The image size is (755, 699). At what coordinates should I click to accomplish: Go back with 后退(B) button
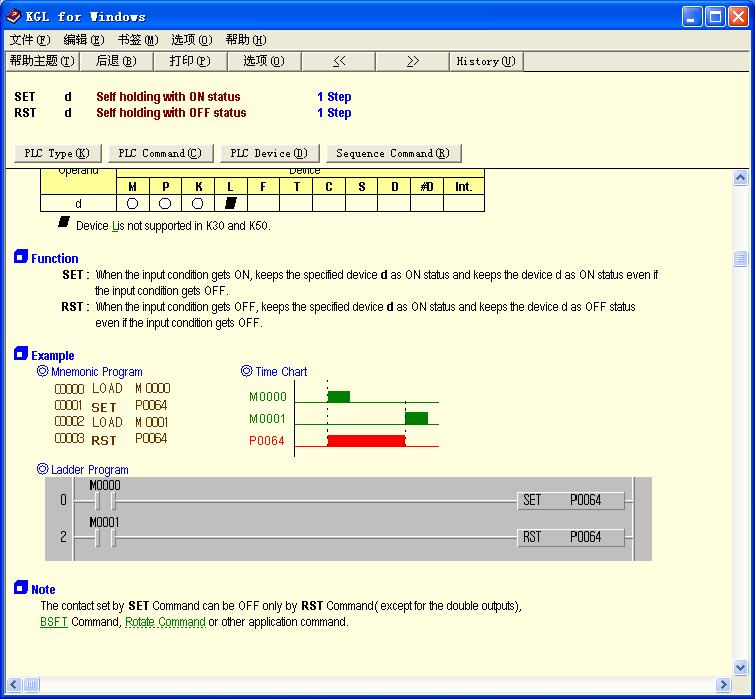pyautogui.click(x=116, y=61)
